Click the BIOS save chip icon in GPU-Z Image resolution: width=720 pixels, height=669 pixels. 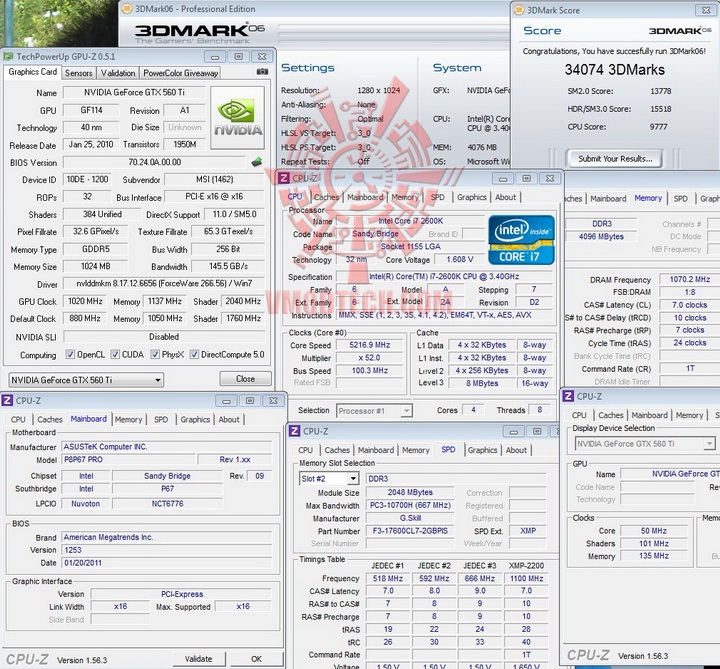[x=257, y=162]
